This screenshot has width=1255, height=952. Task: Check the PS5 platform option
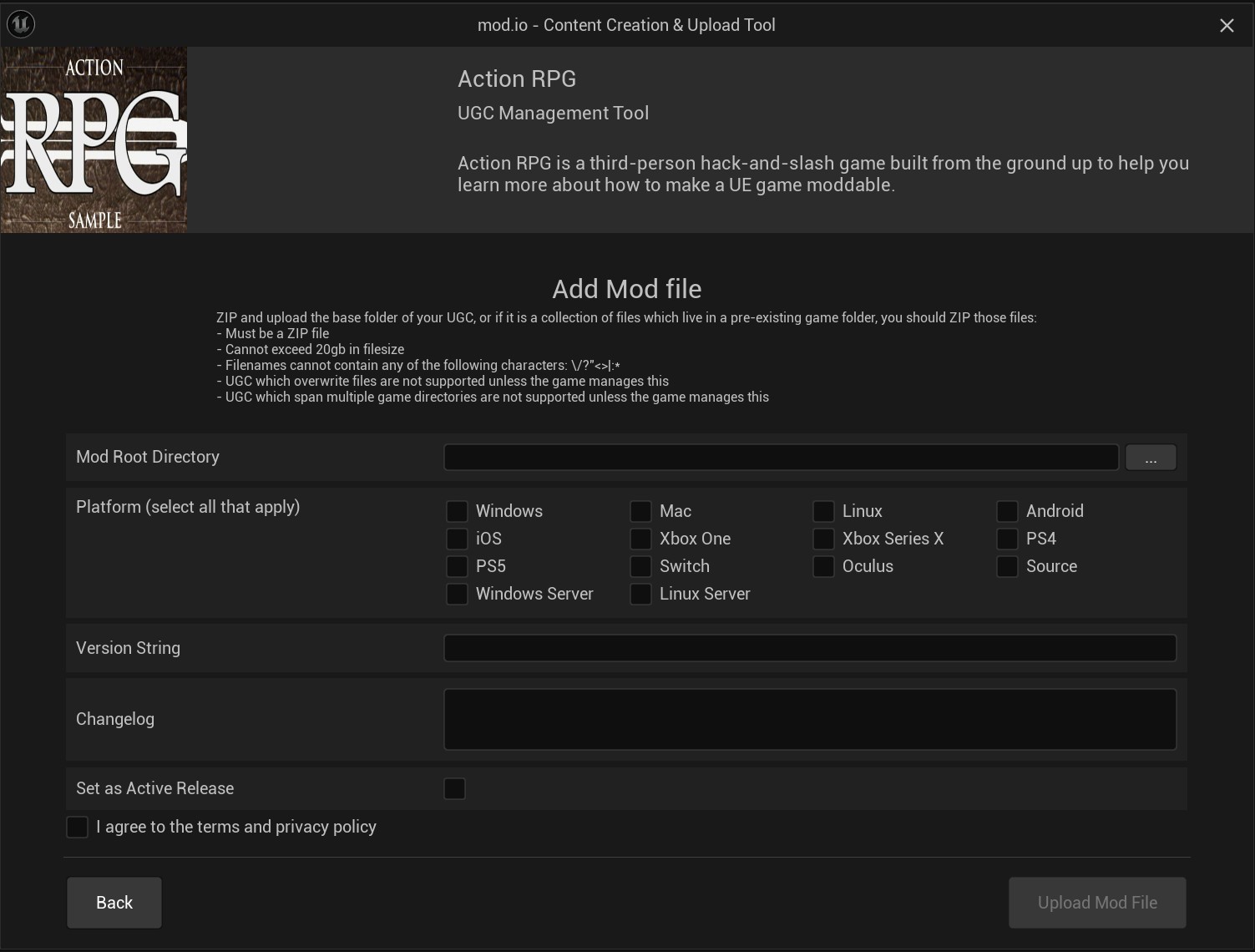(456, 566)
